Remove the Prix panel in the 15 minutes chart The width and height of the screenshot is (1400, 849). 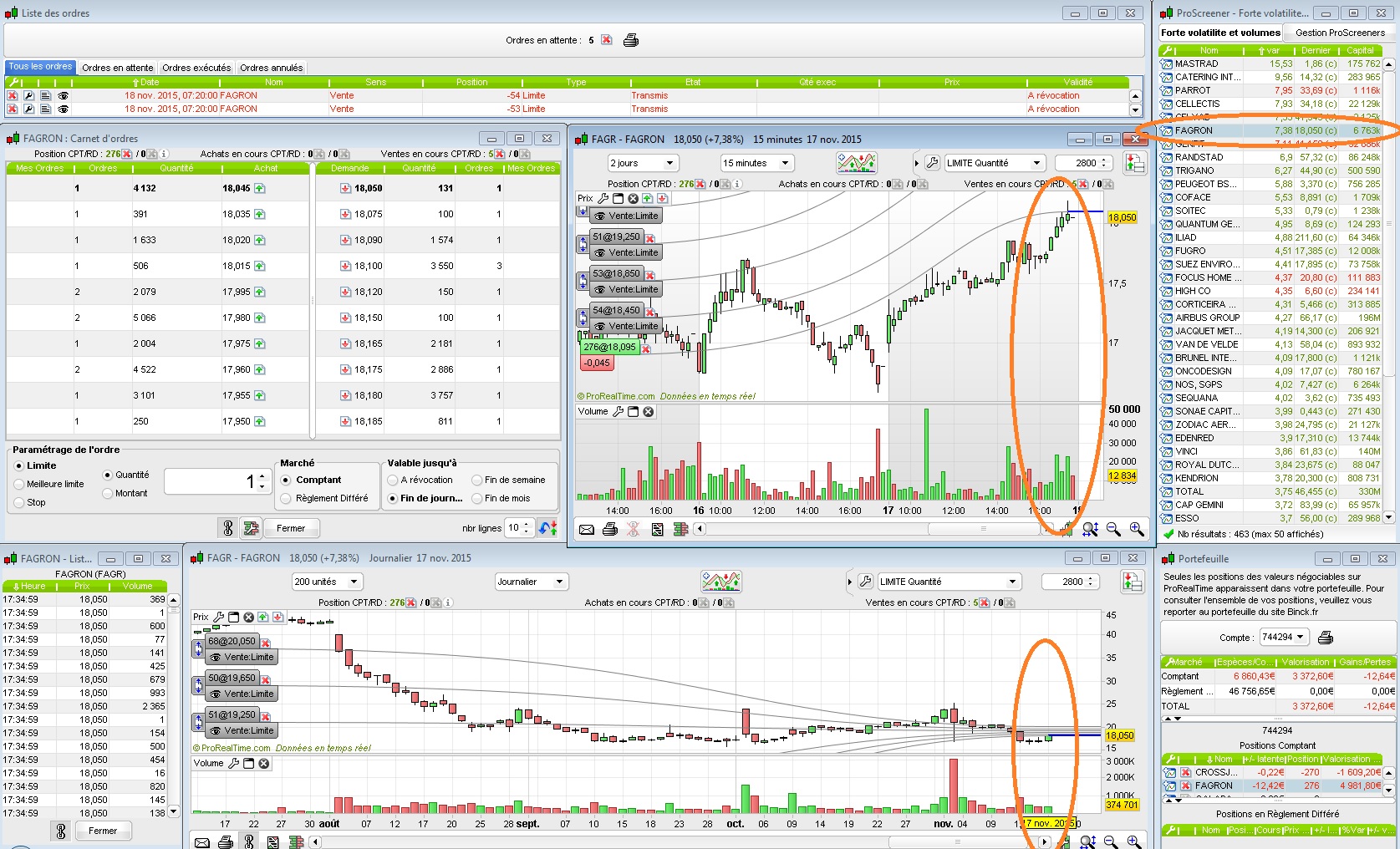pos(633,199)
